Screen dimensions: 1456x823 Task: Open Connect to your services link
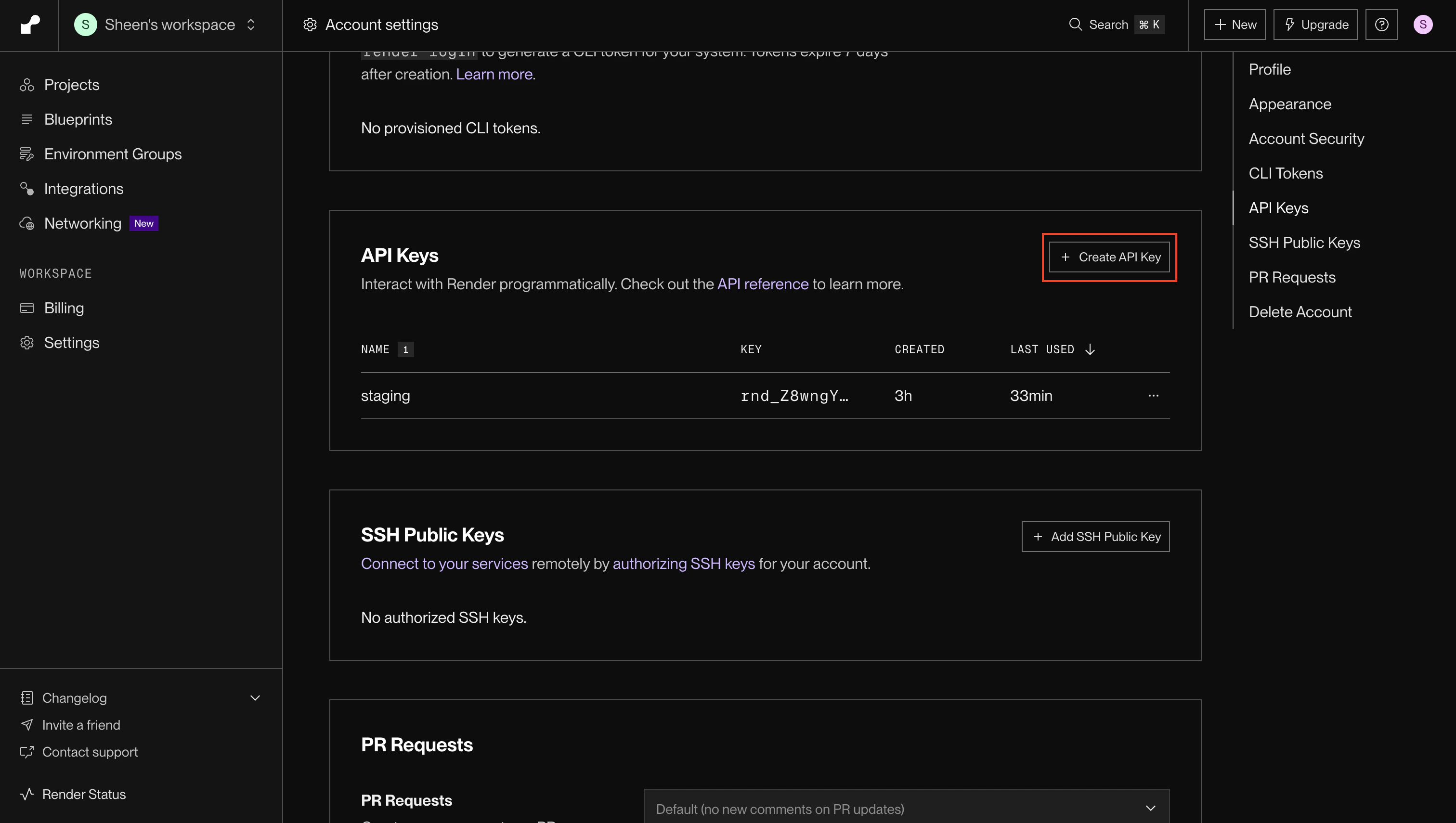pos(444,564)
